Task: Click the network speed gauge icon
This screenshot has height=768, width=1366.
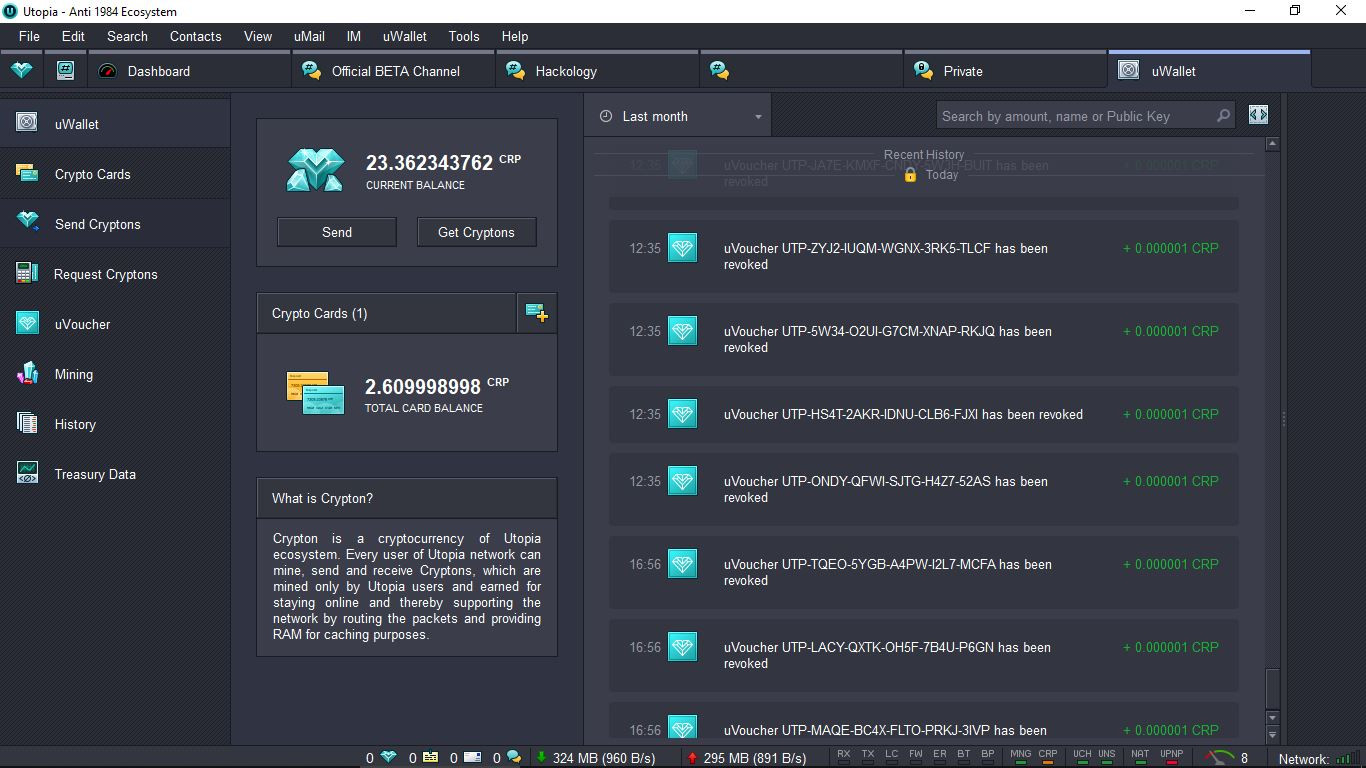Action: coord(1219,757)
